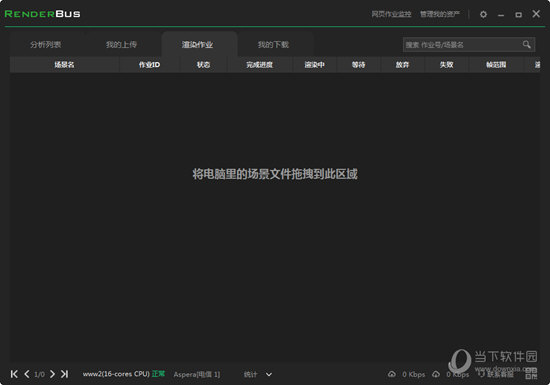Click the 统计 label
This screenshot has width=550, height=385.
coord(250,374)
